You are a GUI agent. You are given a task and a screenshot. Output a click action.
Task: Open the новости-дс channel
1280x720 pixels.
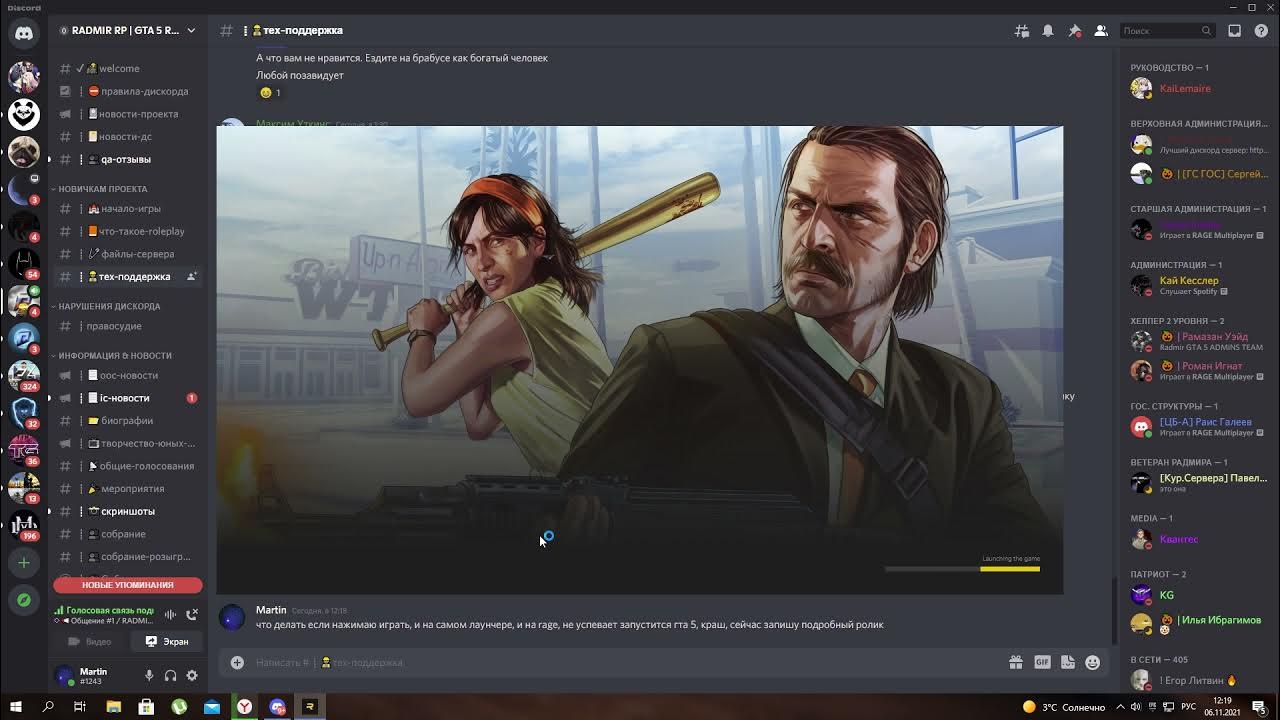(x=129, y=136)
